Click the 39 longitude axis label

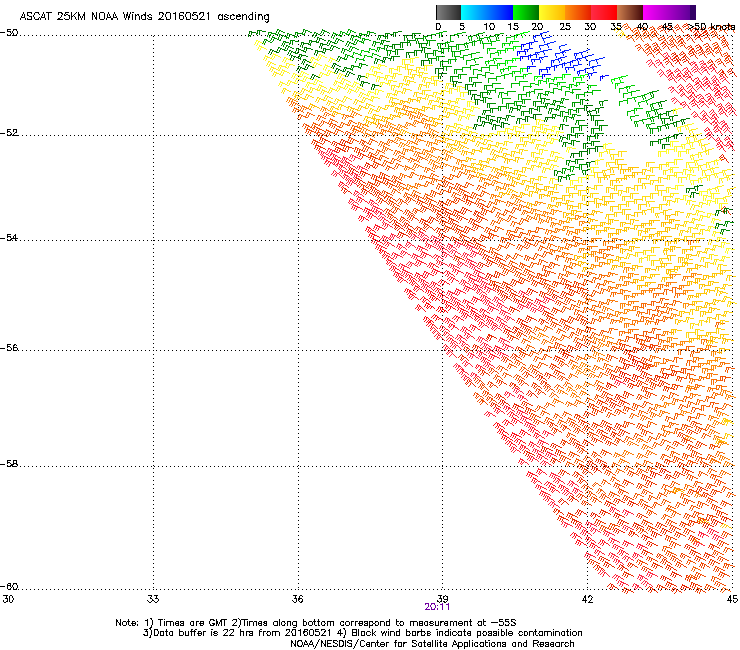click(443, 599)
